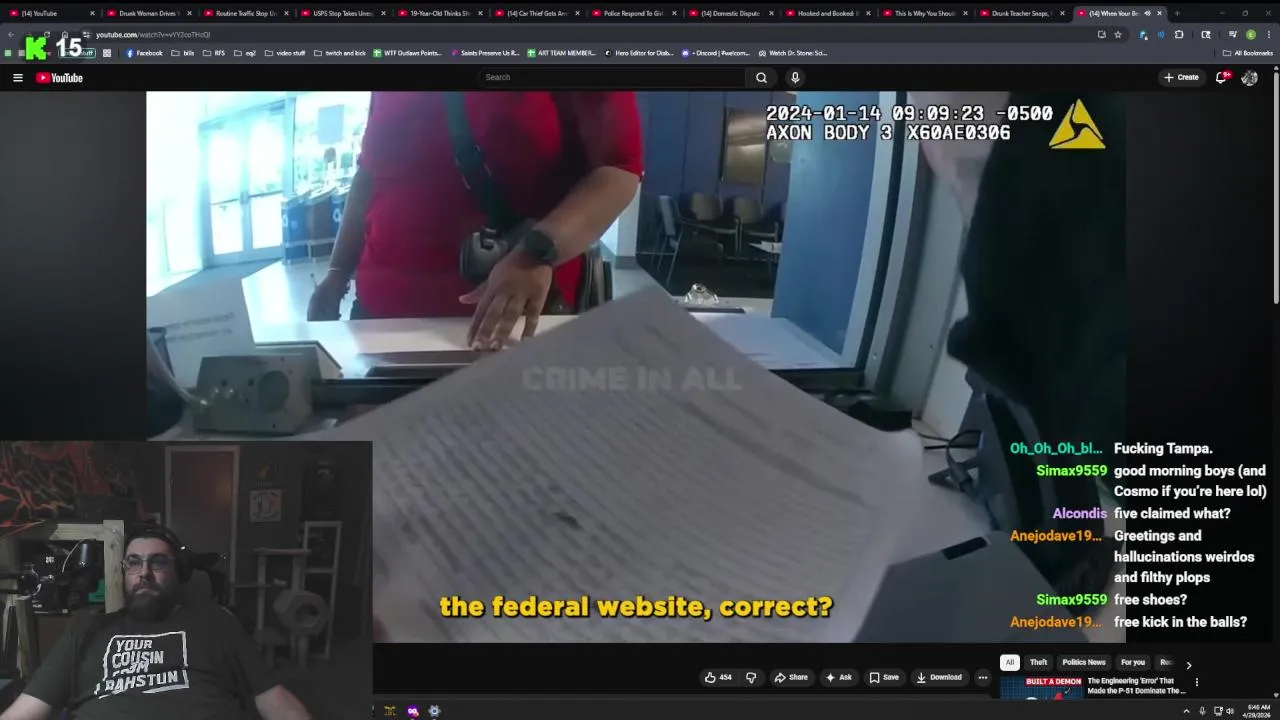The height and width of the screenshot is (720, 1280).
Task: Download the video
Action: point(939,677)
